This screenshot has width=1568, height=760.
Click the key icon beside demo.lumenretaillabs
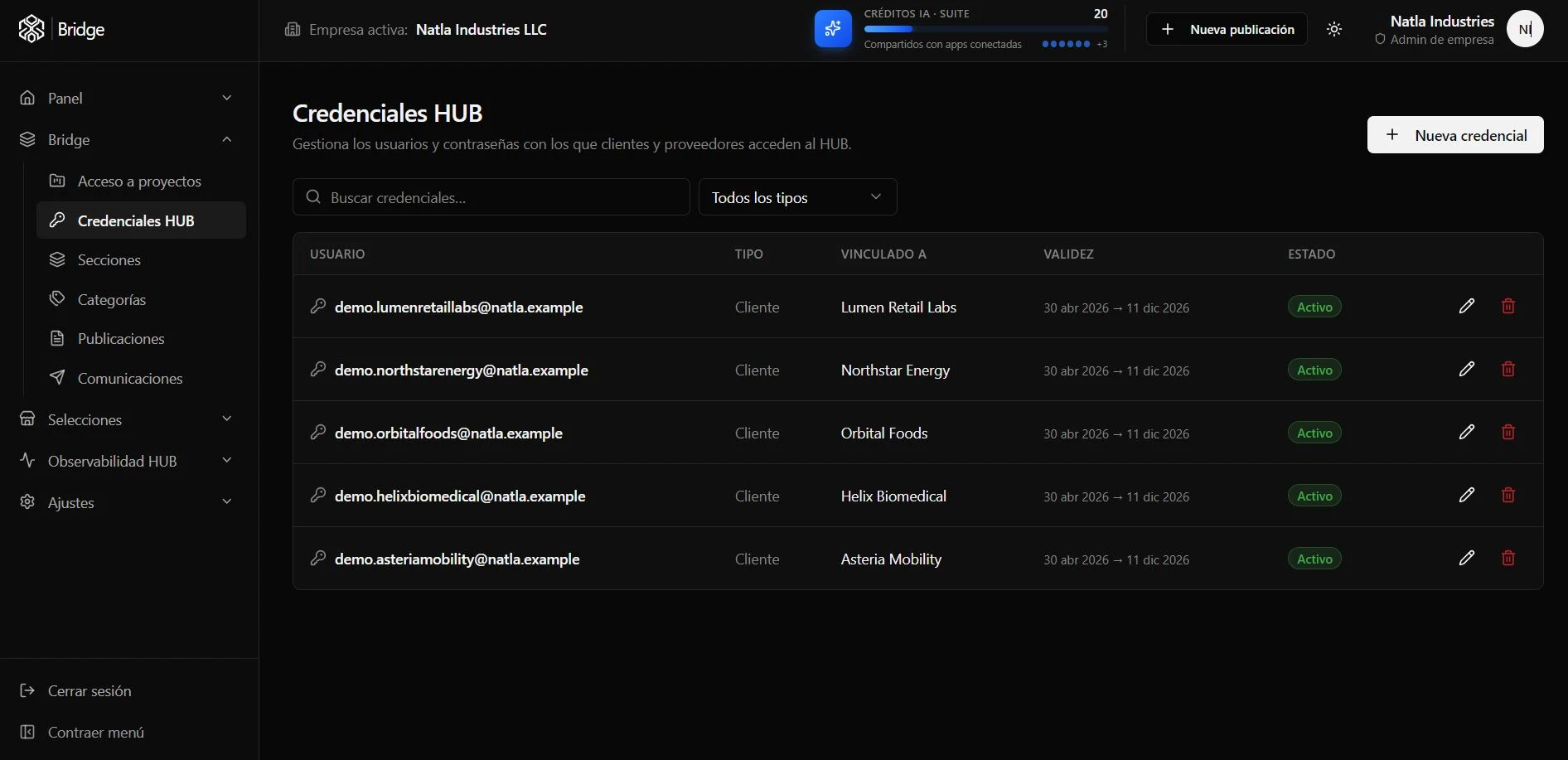318,306
